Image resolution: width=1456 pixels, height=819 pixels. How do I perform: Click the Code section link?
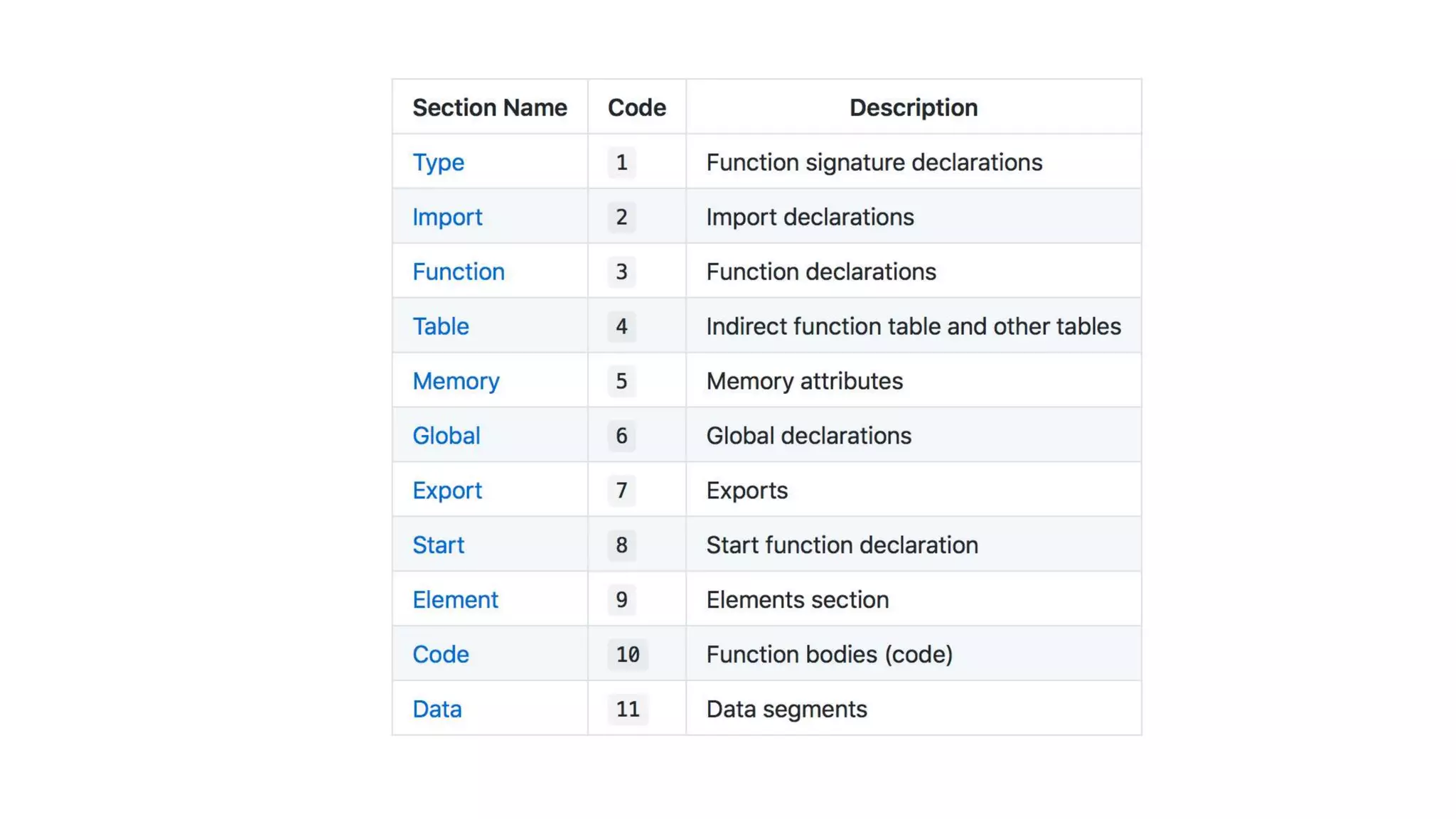pos(441,655)
